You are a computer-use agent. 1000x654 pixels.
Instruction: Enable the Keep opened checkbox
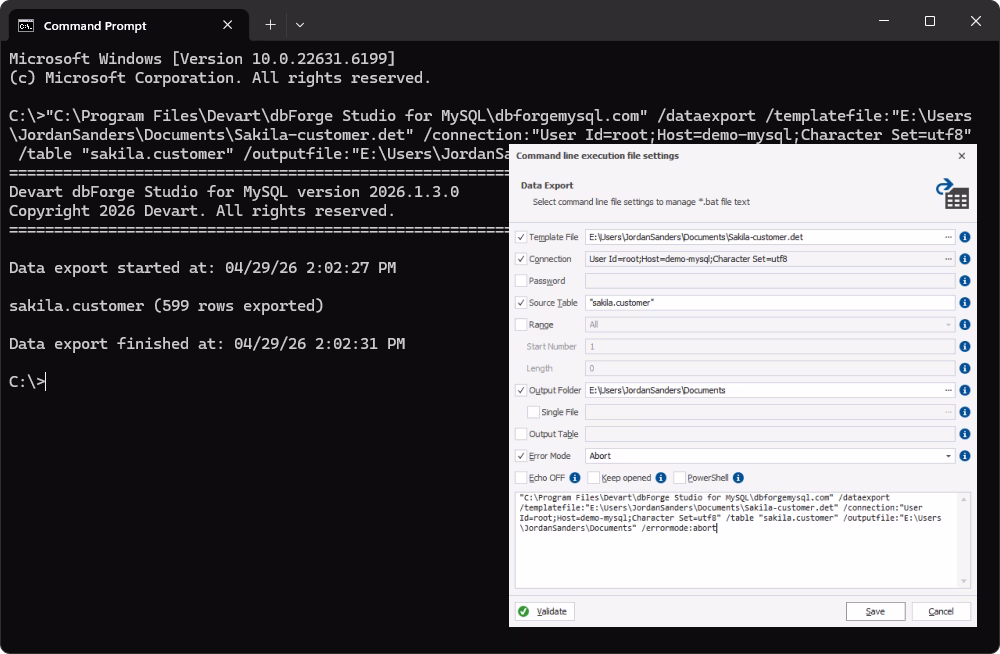[594, 477]
